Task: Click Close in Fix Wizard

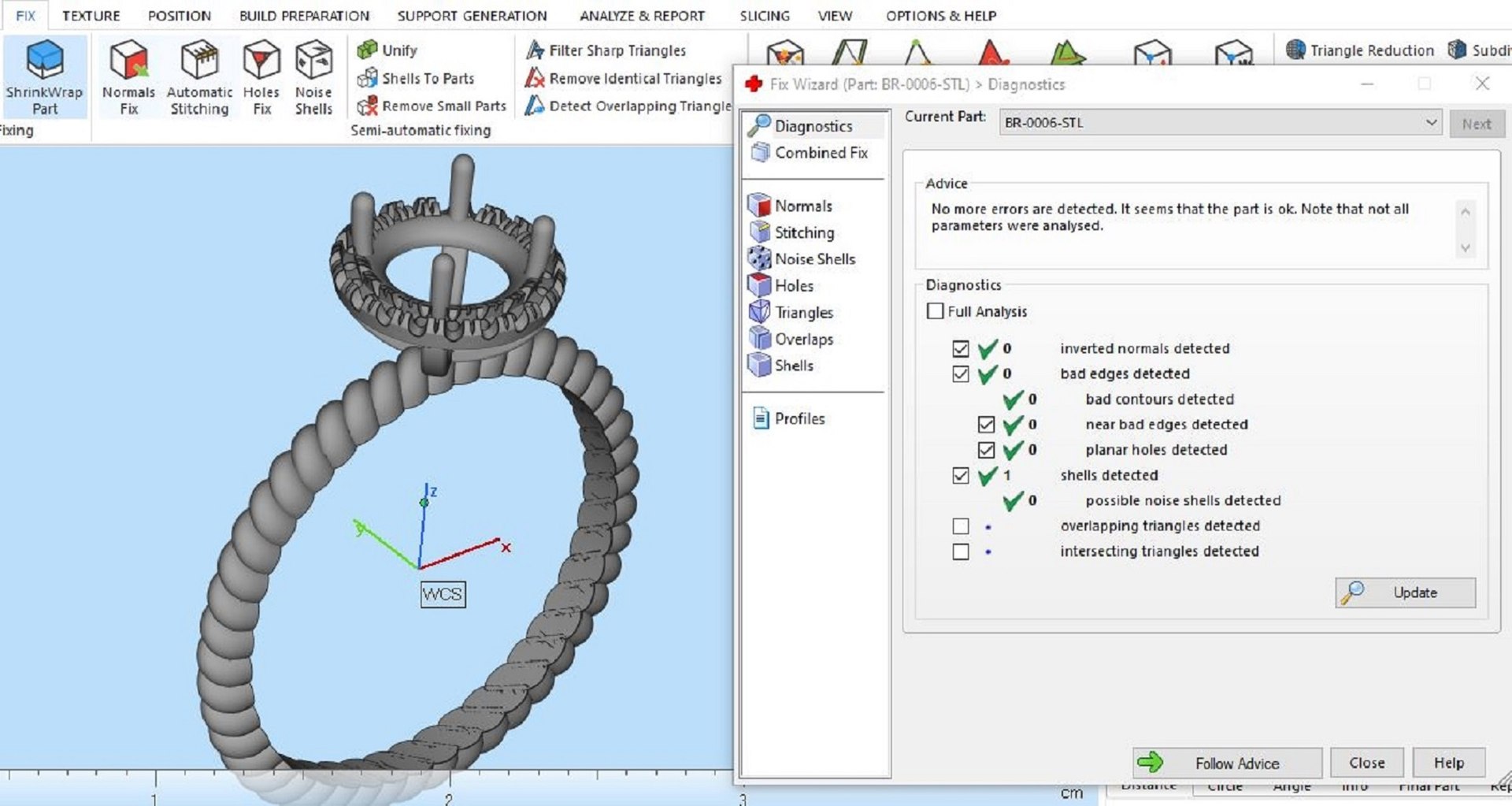Action: point(1366,763)
